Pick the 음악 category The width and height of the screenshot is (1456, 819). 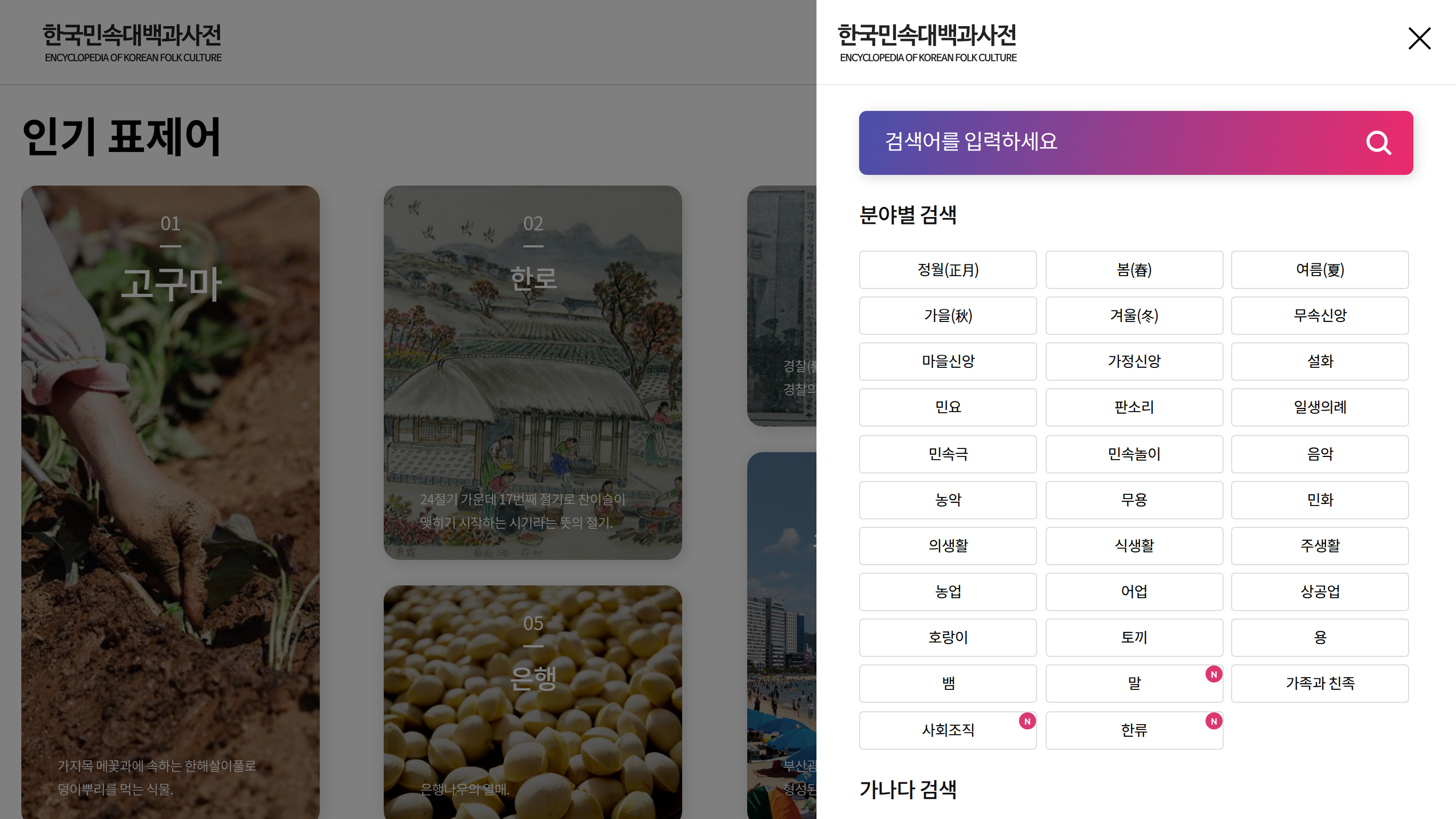coord(1320,454)
